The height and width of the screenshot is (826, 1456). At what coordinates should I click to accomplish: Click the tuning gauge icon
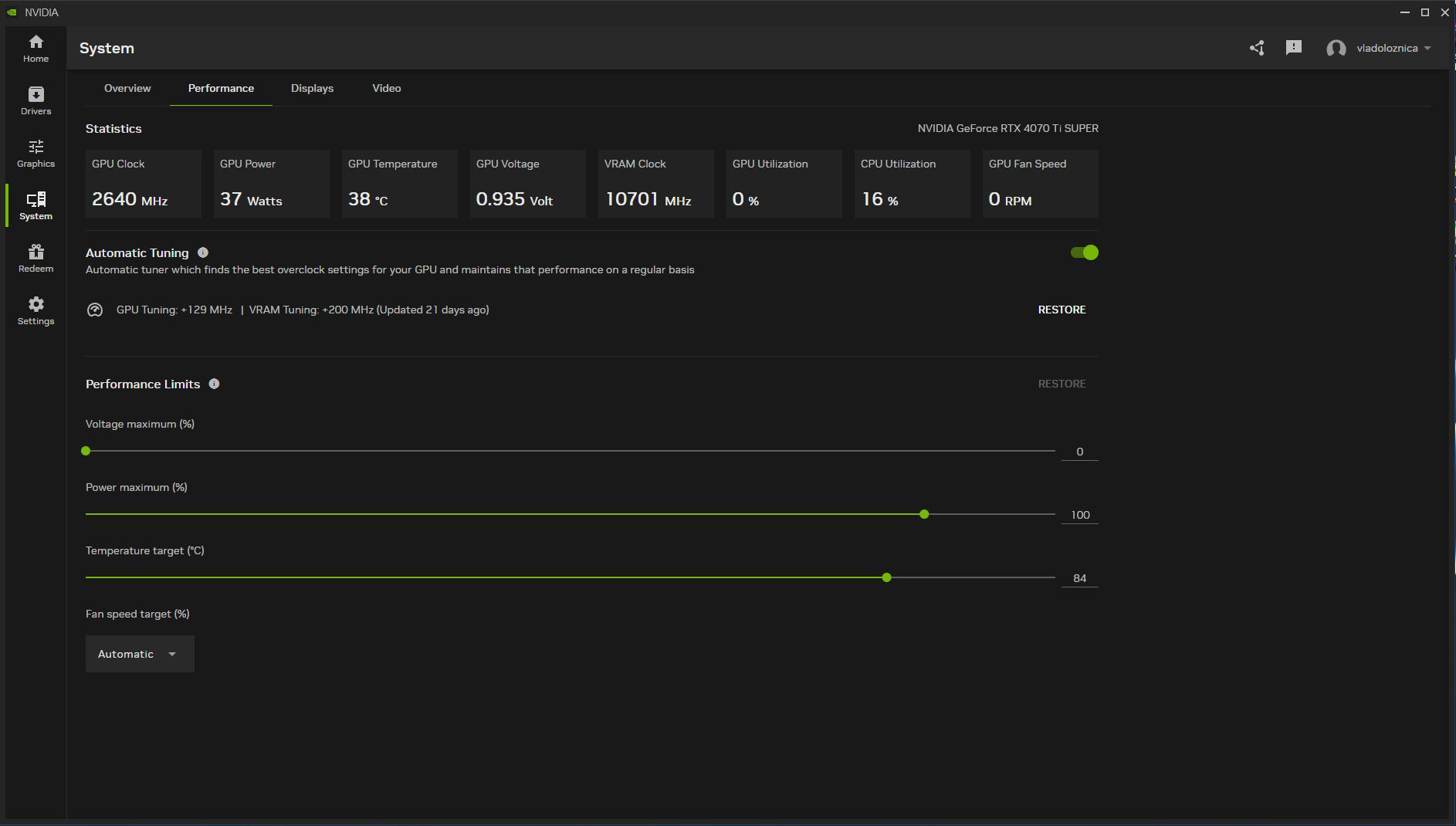pos(95,310)
